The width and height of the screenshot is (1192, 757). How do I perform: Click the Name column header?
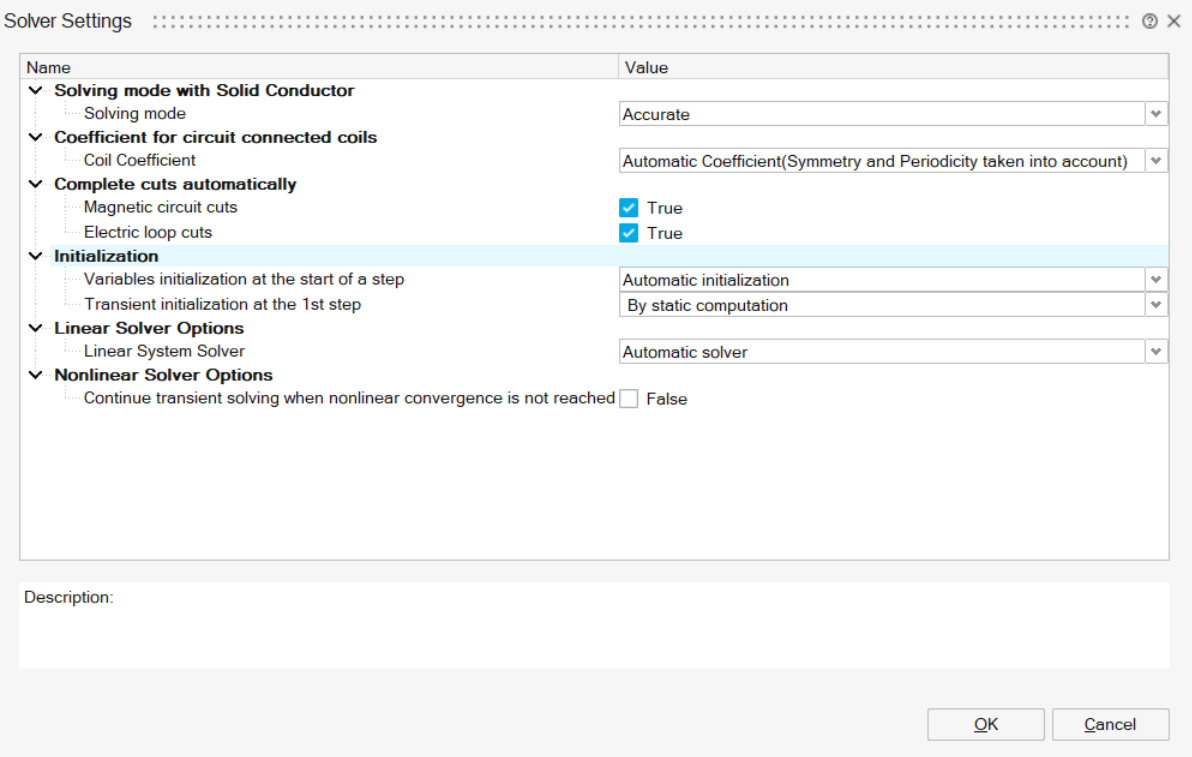click(319, 67)
